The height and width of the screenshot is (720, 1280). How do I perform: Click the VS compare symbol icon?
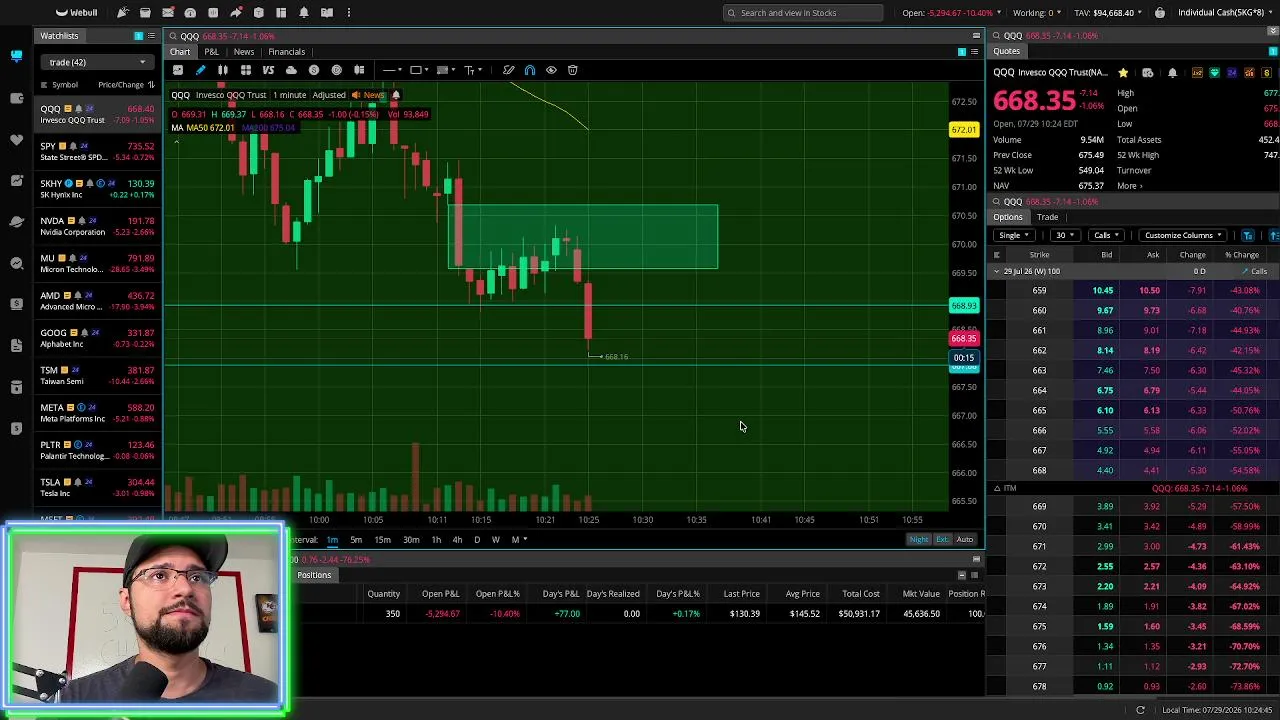268,70
